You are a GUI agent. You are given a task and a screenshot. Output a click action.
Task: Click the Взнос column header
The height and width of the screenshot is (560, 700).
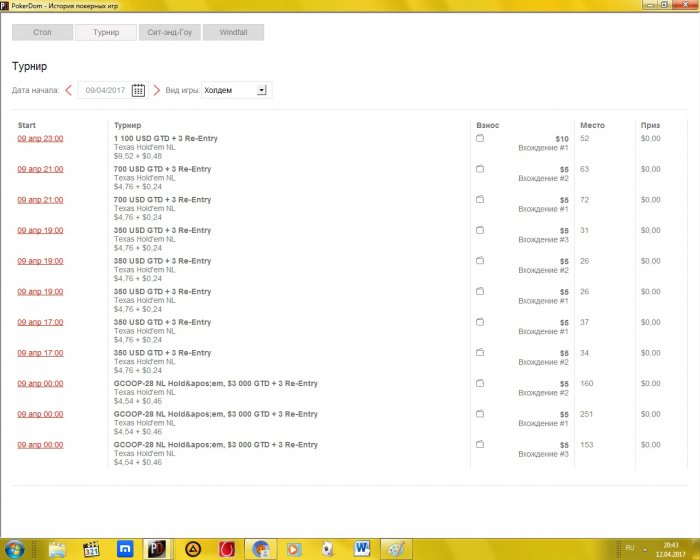(x=488, y=125)
